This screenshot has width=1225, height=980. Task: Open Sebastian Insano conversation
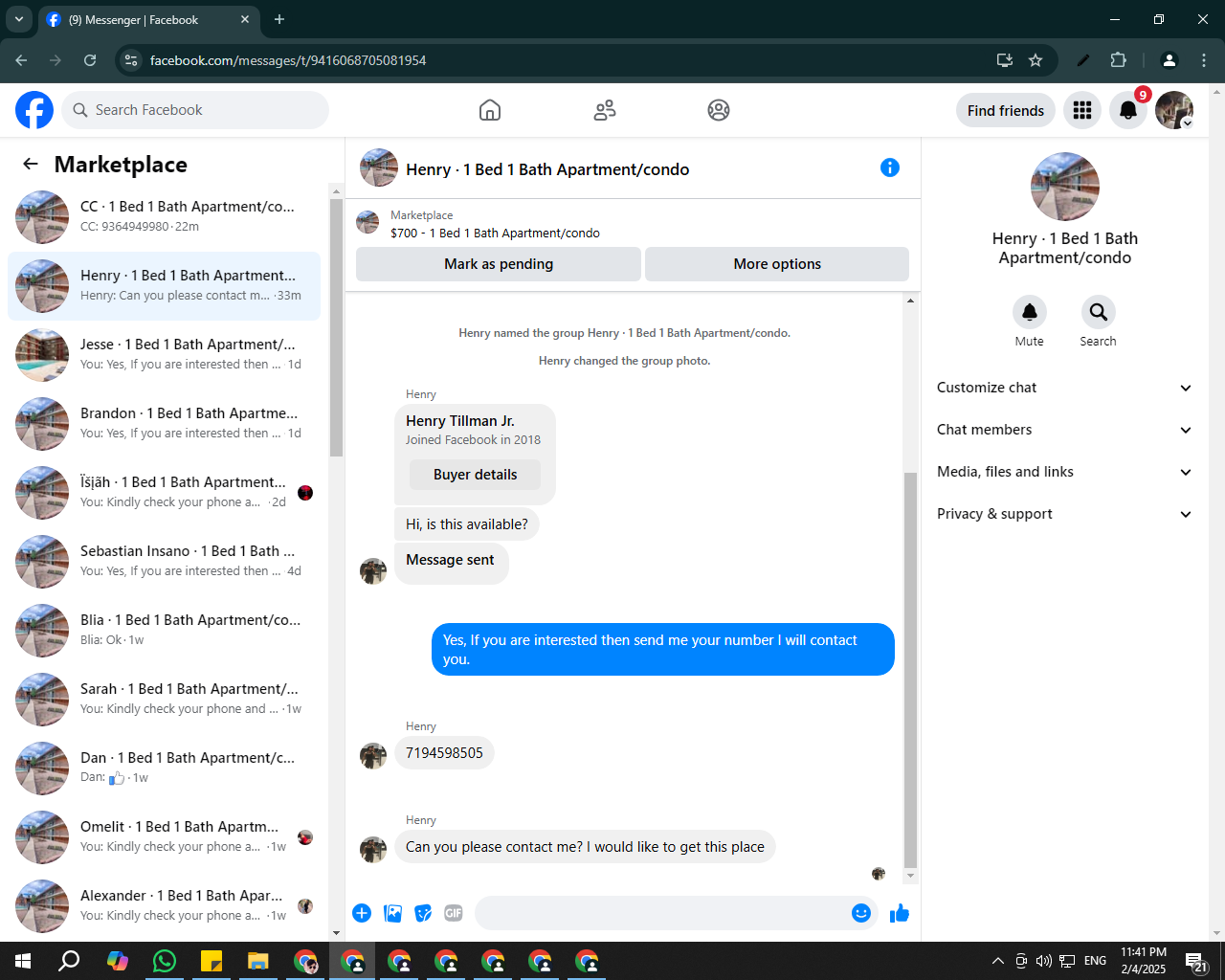(x=165, y=562)
